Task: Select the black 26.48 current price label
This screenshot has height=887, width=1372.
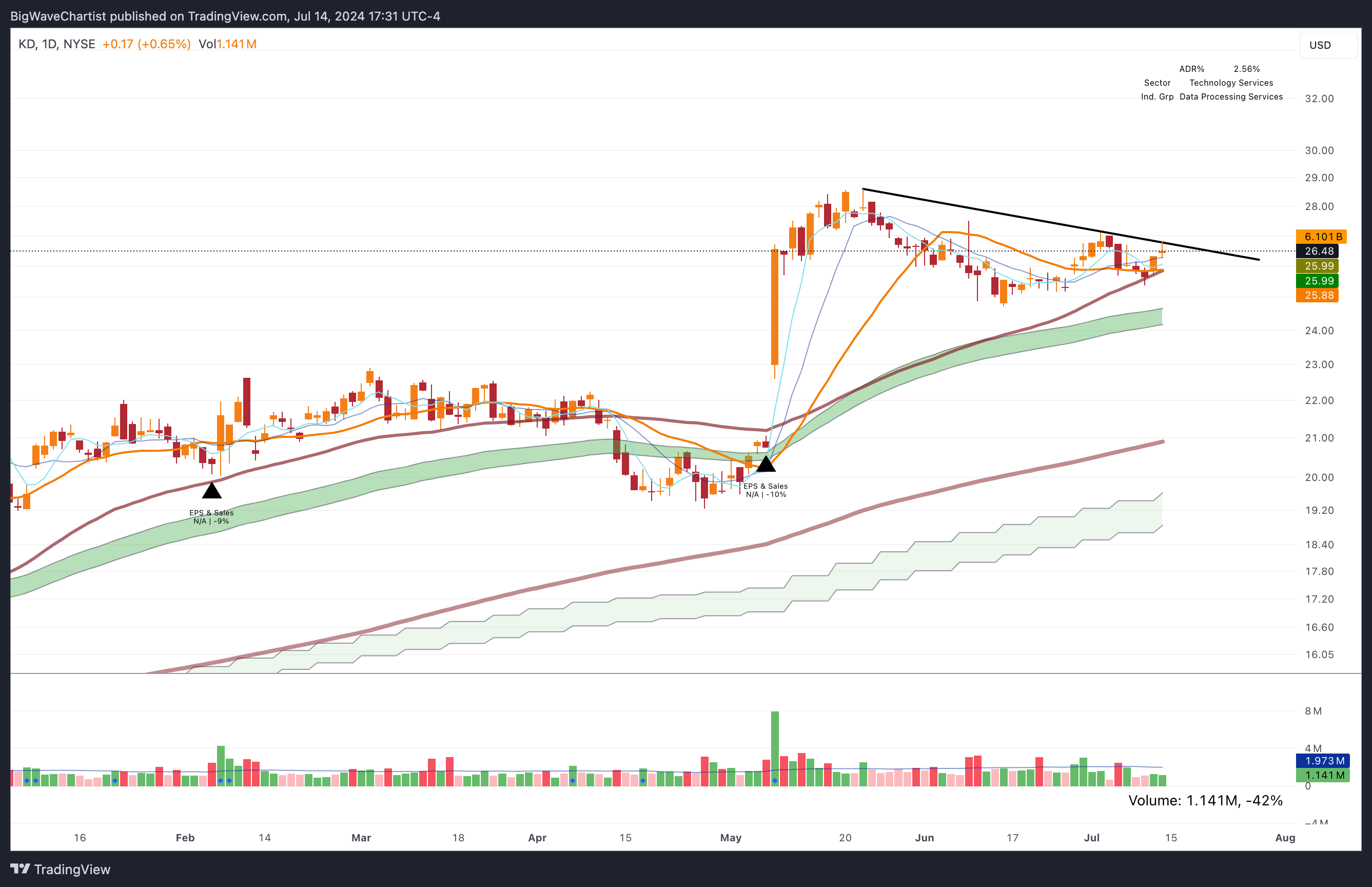Action: [1317, 251]
